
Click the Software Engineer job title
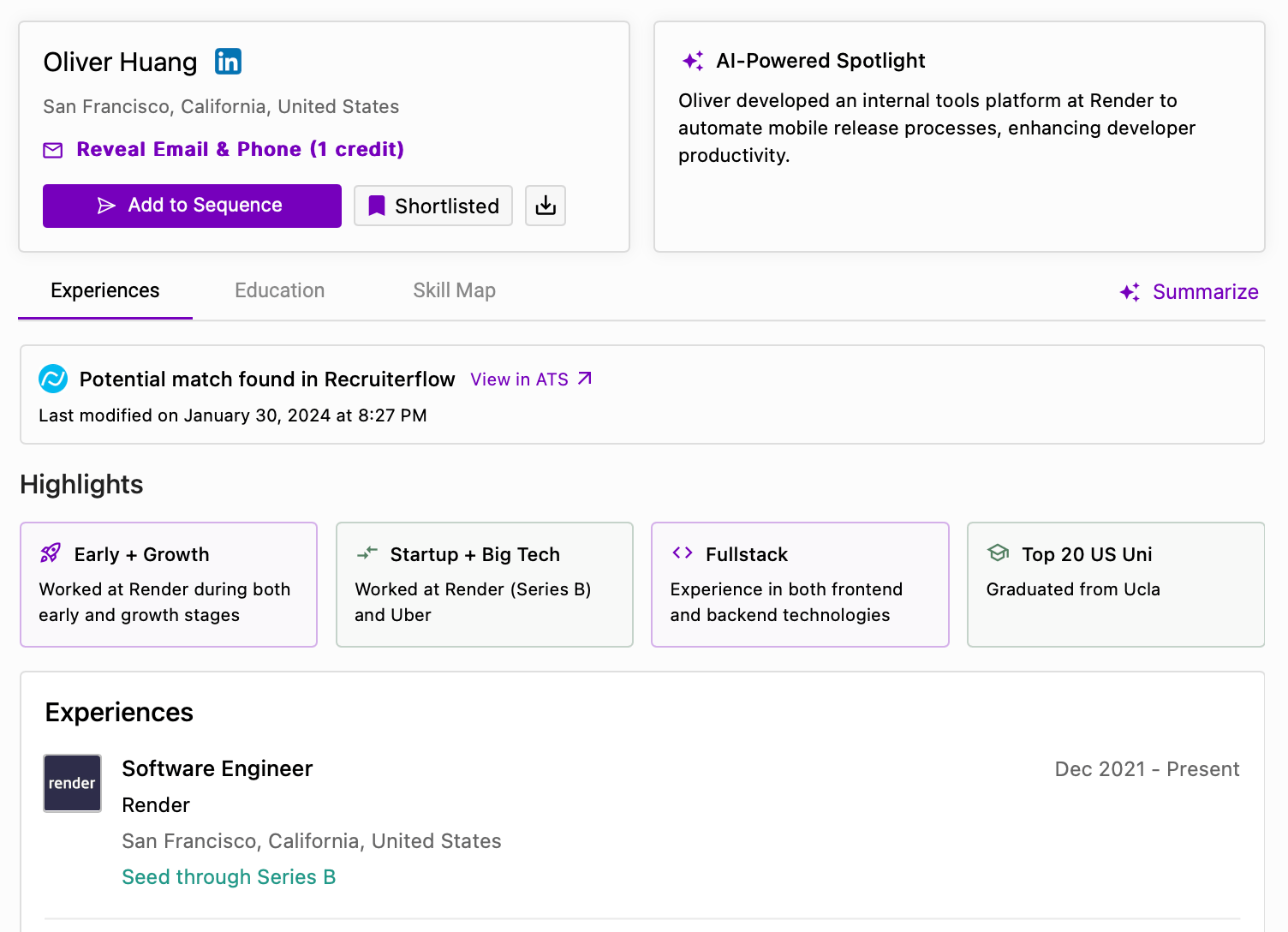click(218, 768)
